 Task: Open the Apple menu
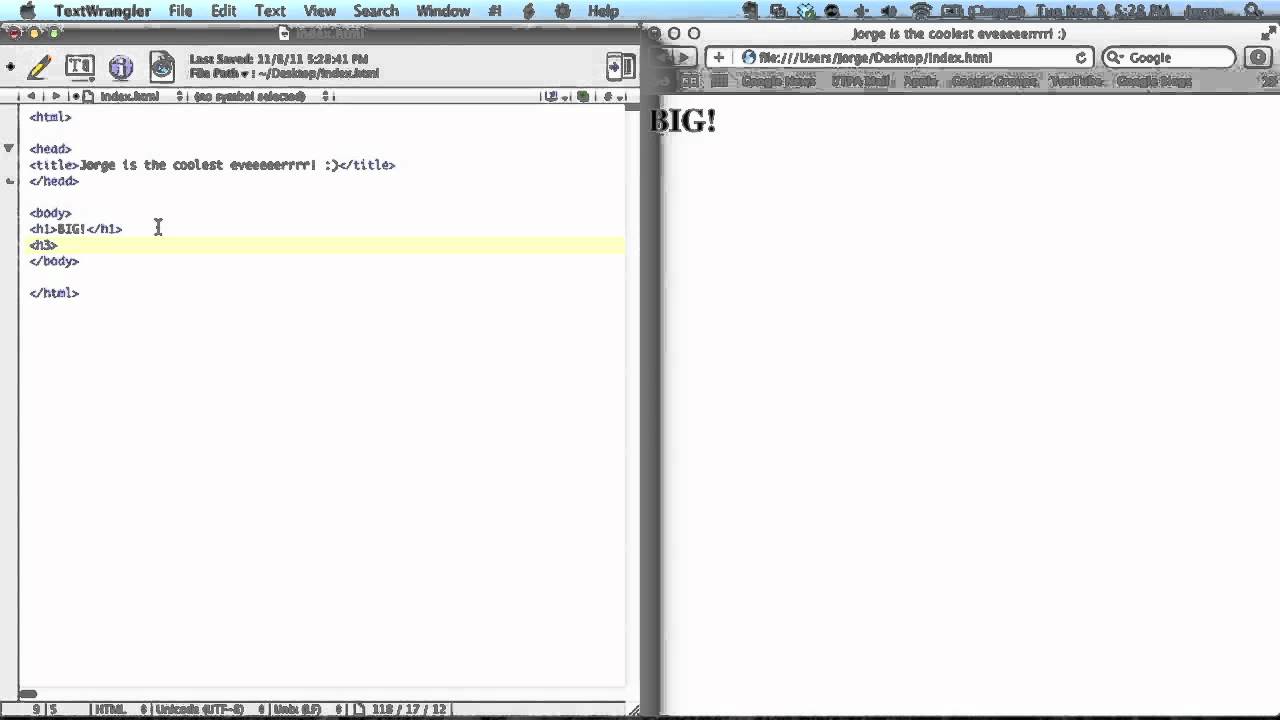26,11
